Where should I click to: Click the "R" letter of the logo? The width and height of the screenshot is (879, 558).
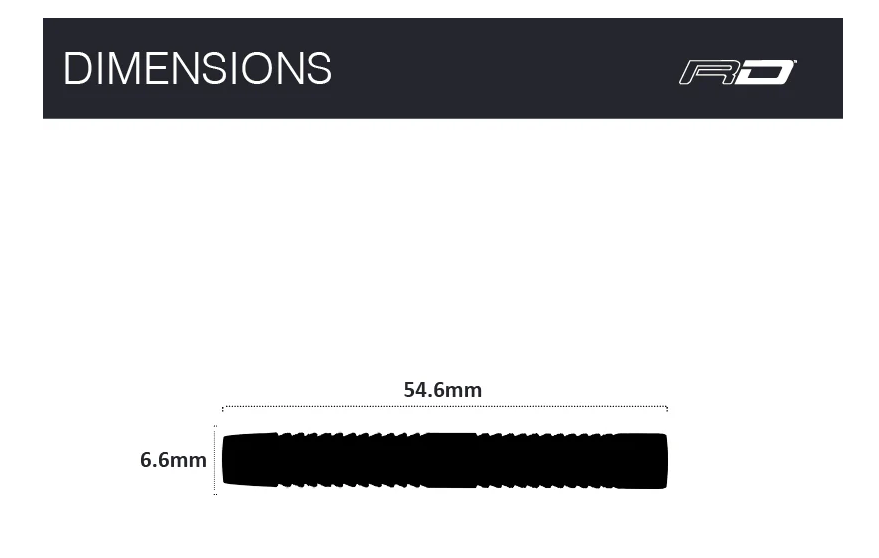point(706,73)
